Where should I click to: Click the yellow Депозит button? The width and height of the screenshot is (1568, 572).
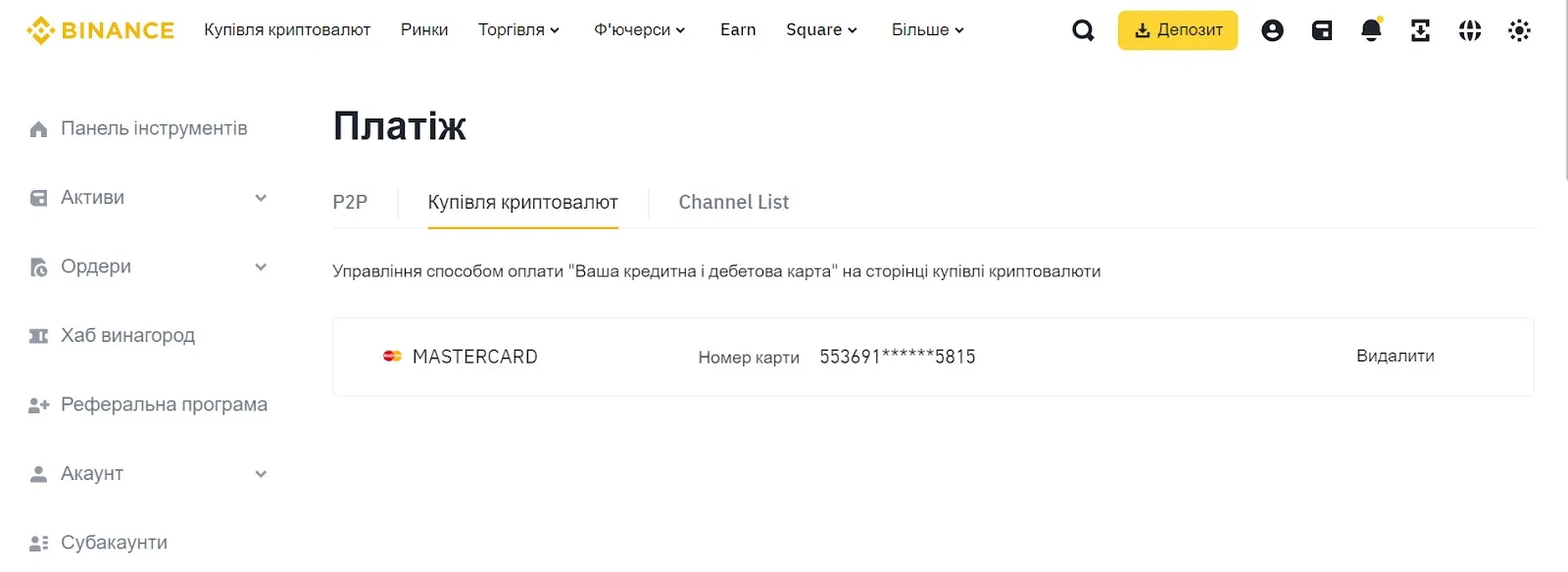pyautogui.click(x=1177, y=30)
